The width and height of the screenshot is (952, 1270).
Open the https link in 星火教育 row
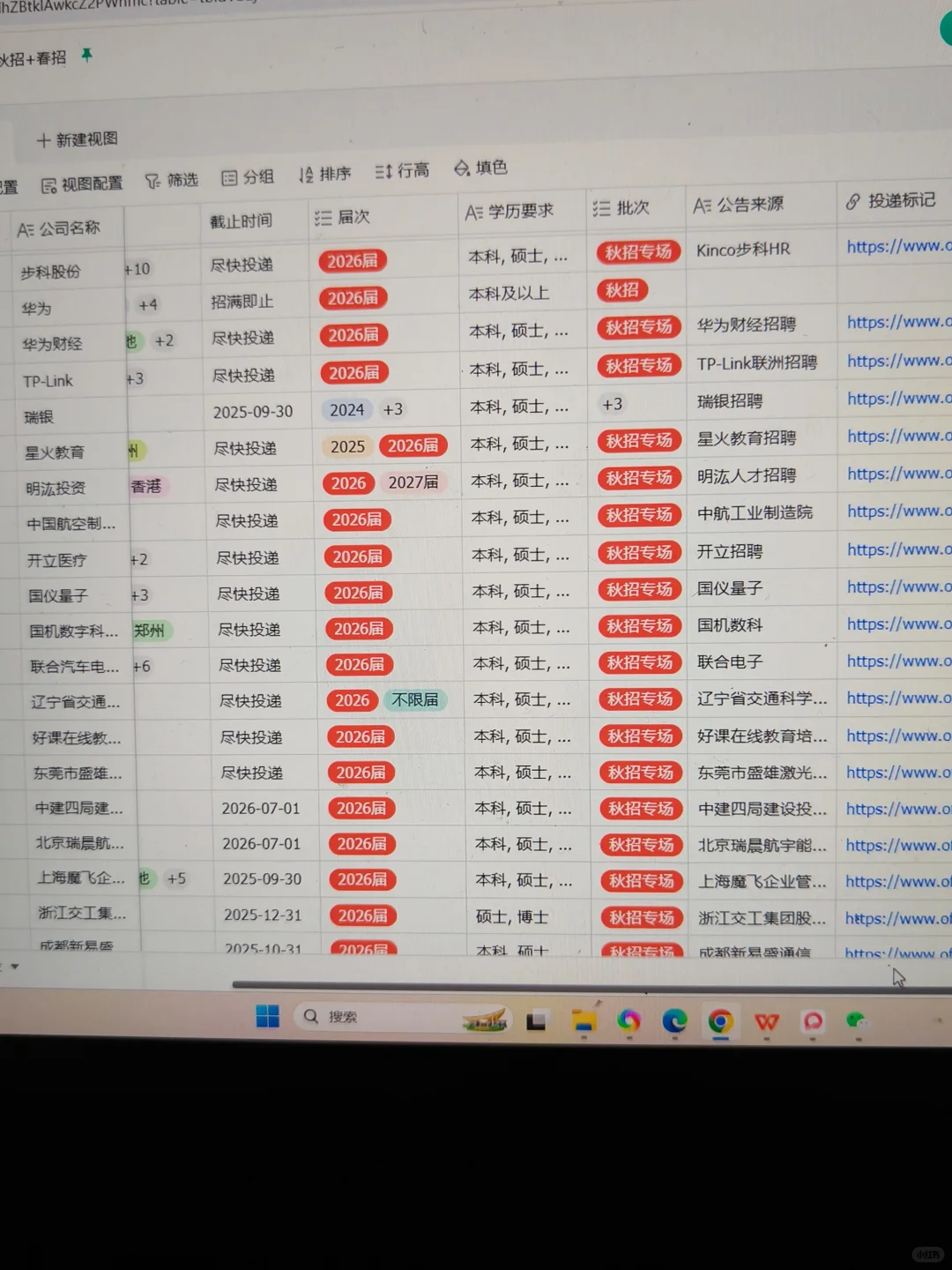click(898, 436)
